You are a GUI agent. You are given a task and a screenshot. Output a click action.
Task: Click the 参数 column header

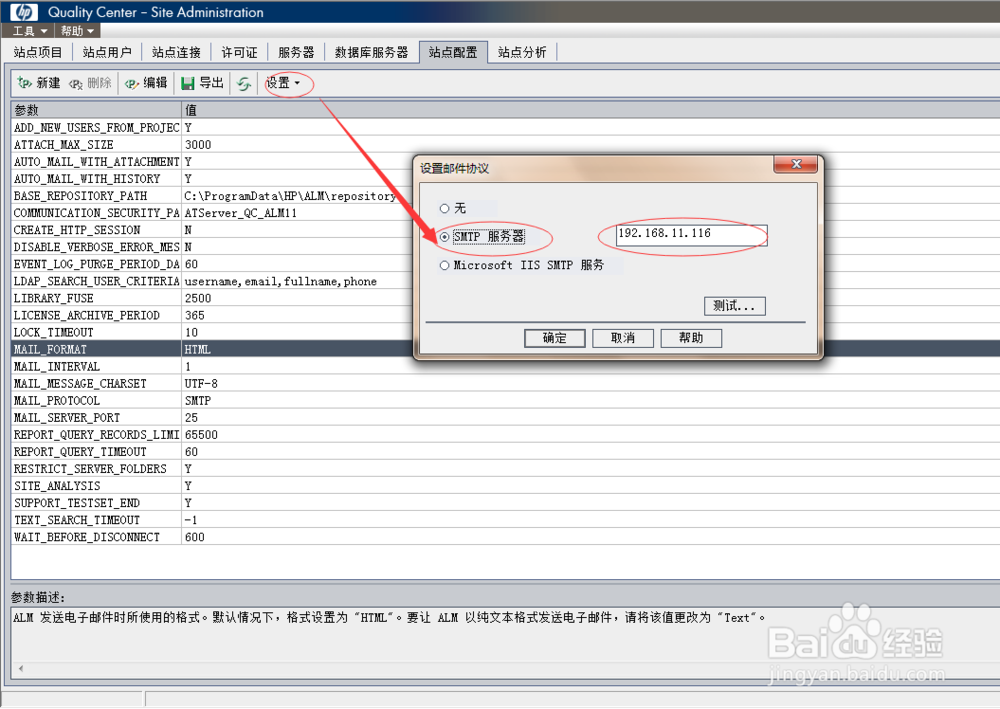tap(96, 110)
